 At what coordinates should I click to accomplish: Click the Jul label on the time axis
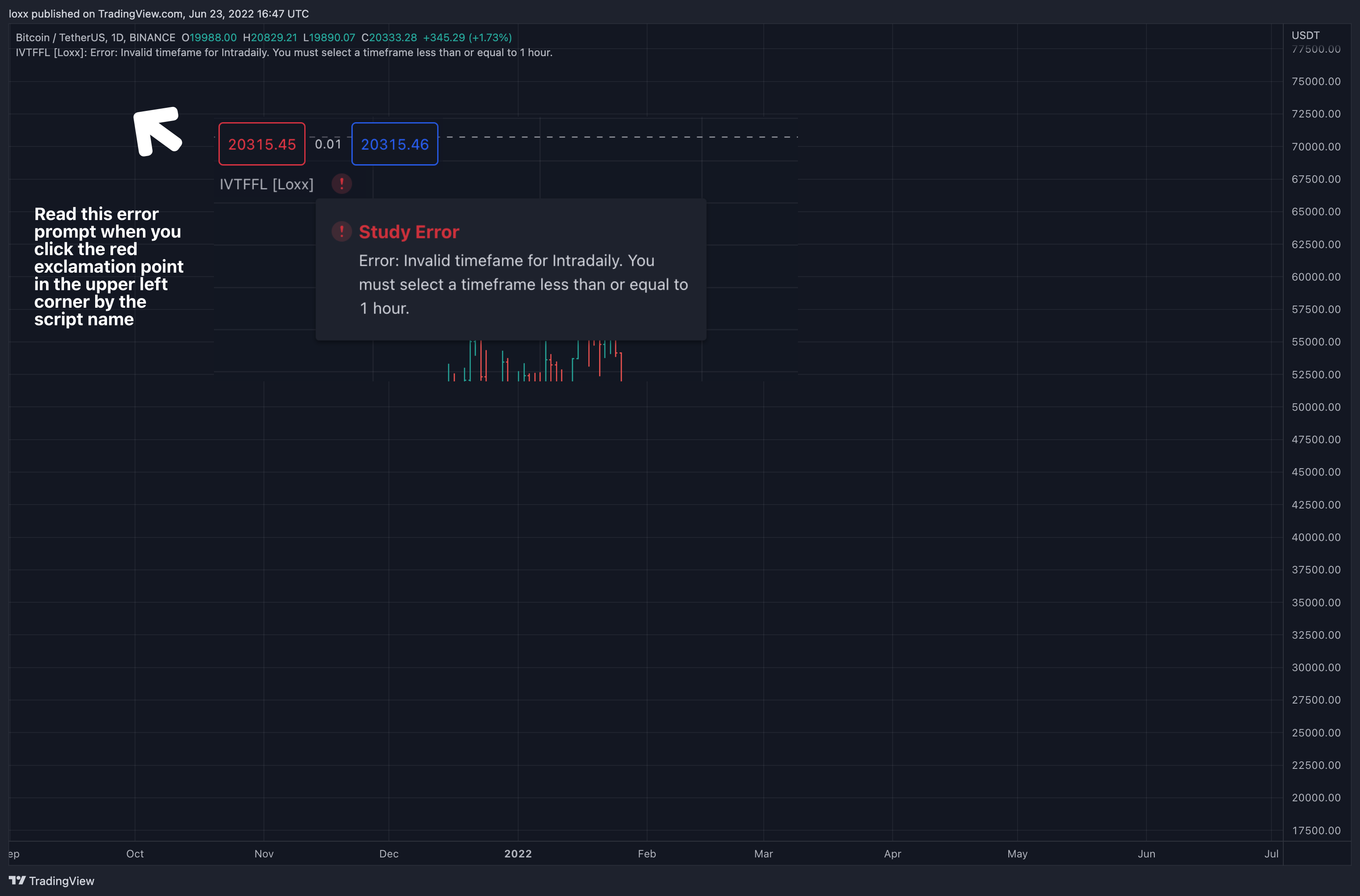(1271, 854)
